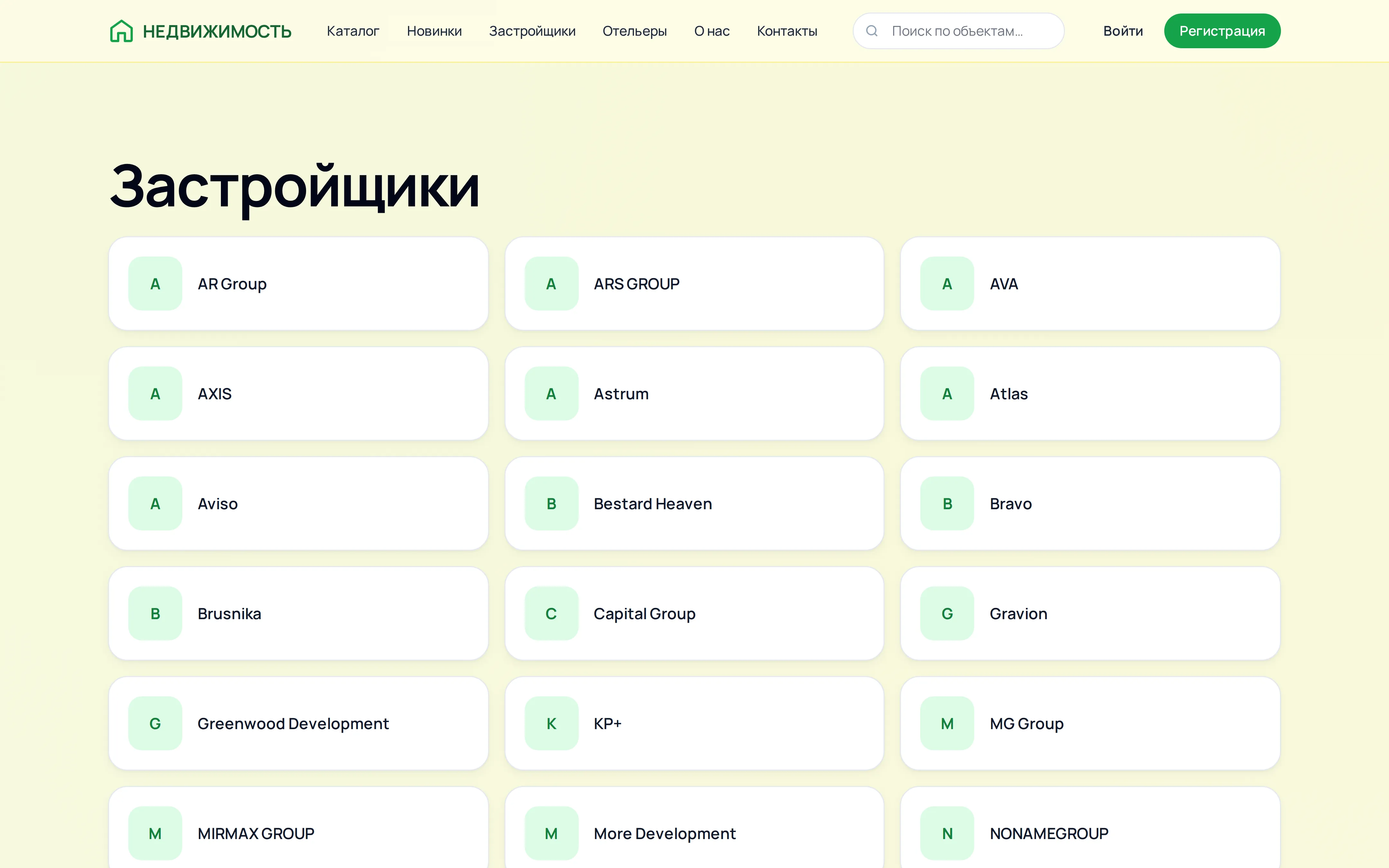Click the G badge beside Gravion

click(947, 614)
